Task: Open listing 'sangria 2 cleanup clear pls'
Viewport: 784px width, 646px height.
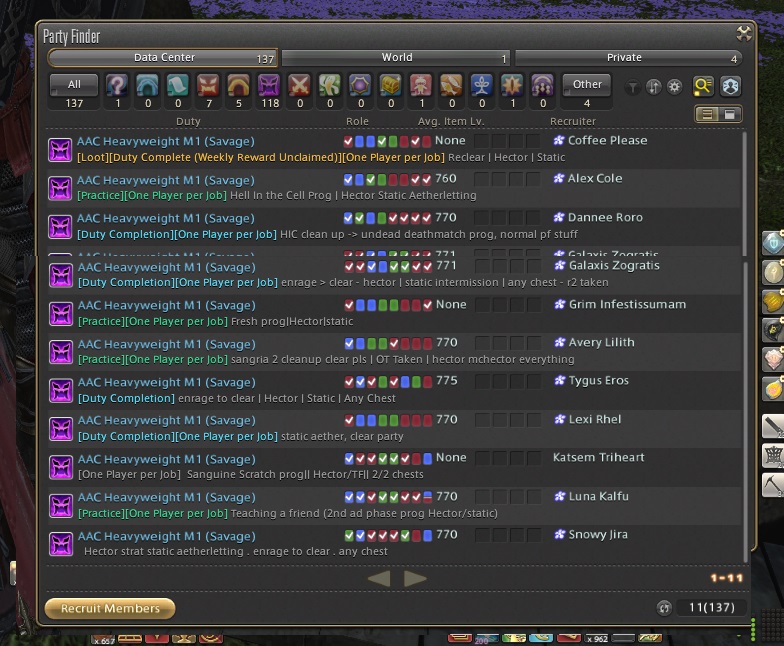Action: [x=402, y=360]
